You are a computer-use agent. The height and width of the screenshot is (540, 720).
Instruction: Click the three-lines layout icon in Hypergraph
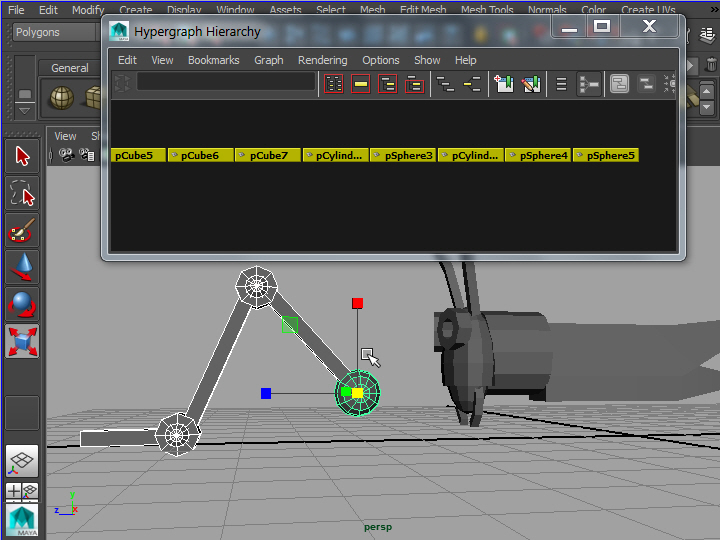click(x=561, y=84)
